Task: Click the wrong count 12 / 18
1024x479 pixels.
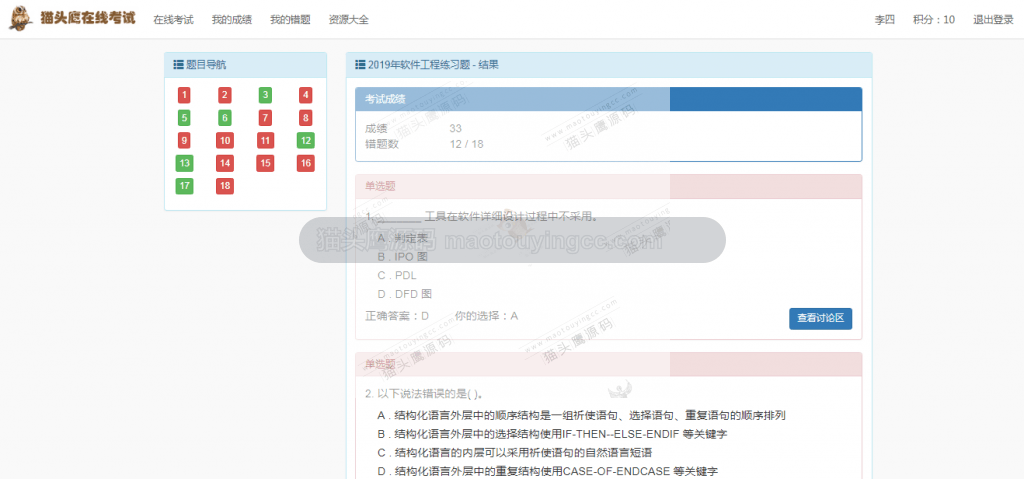Action: point(466,144)
